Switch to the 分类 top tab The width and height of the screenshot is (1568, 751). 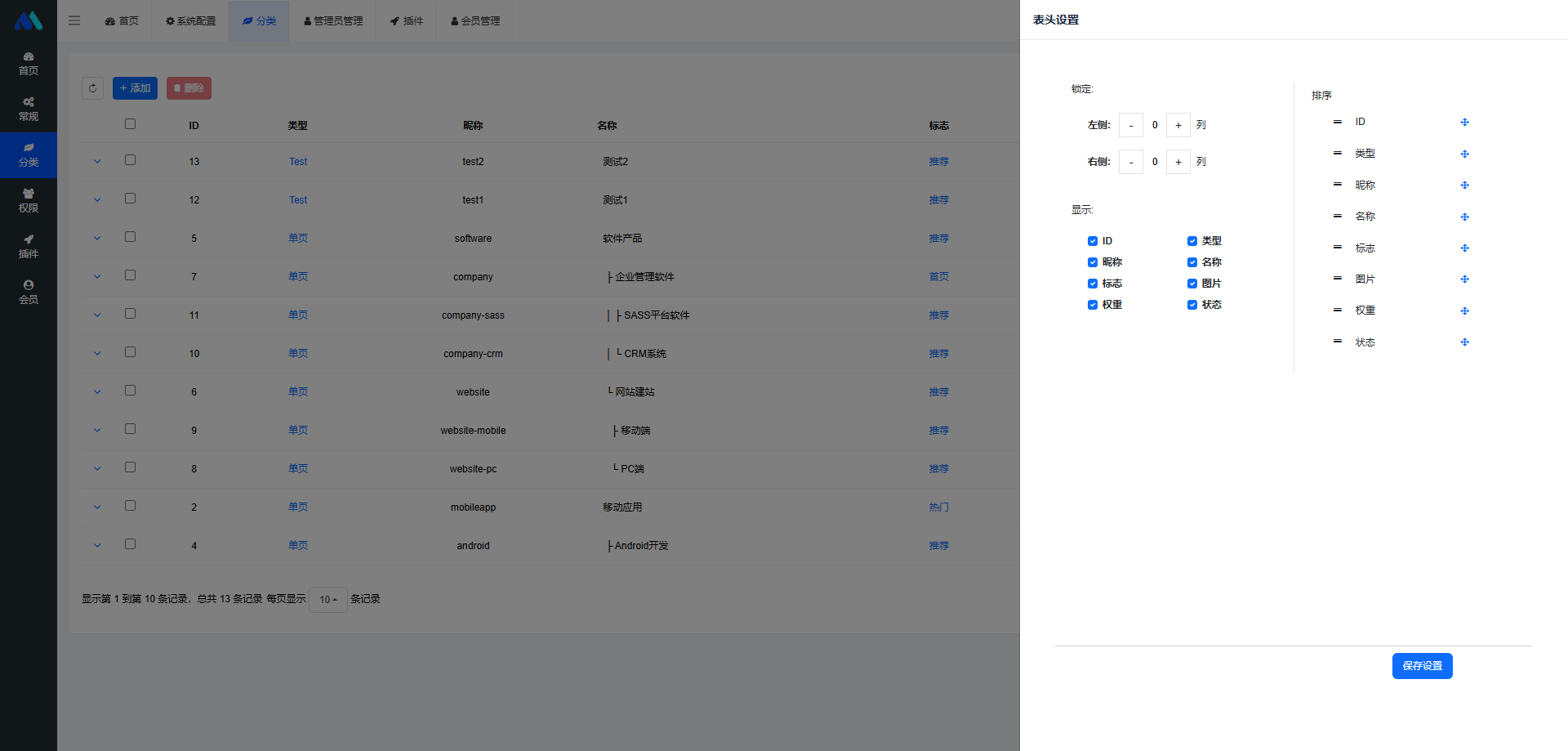tap(259, 20)
